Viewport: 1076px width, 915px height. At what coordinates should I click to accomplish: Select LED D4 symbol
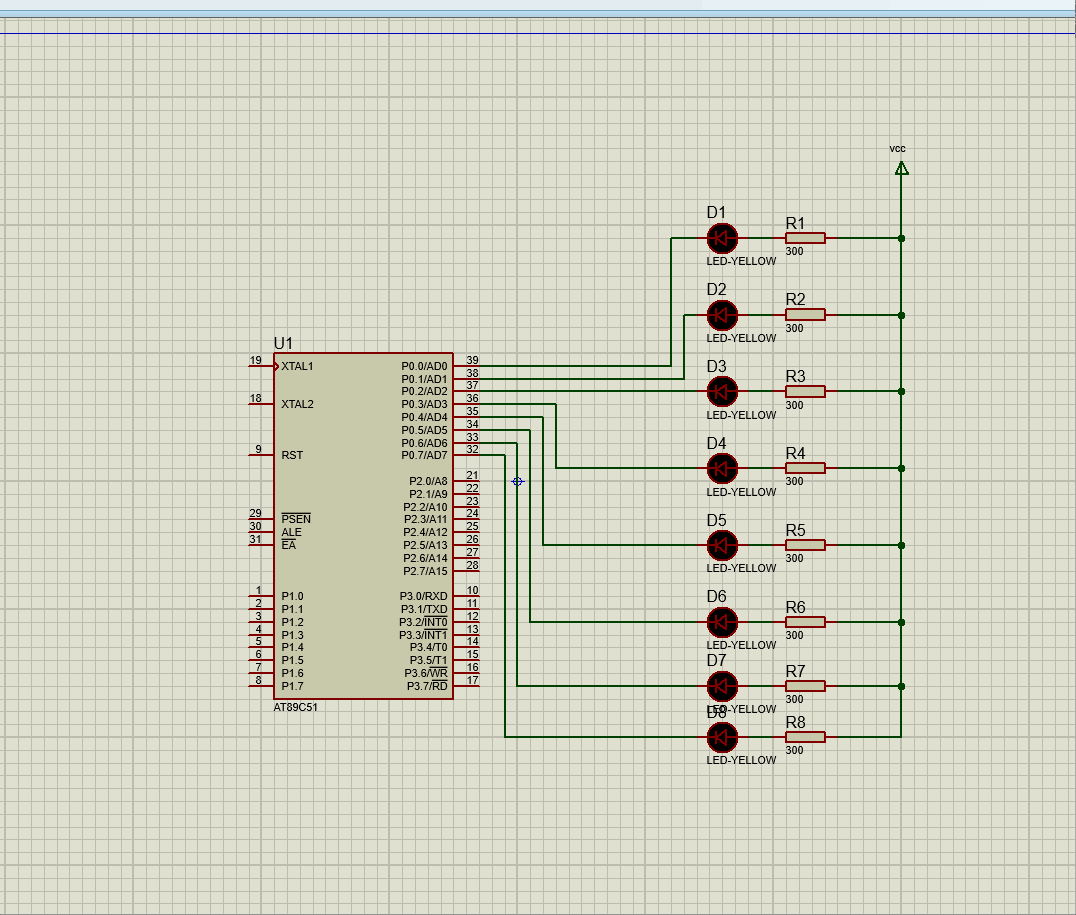click(x=722, y=469)
